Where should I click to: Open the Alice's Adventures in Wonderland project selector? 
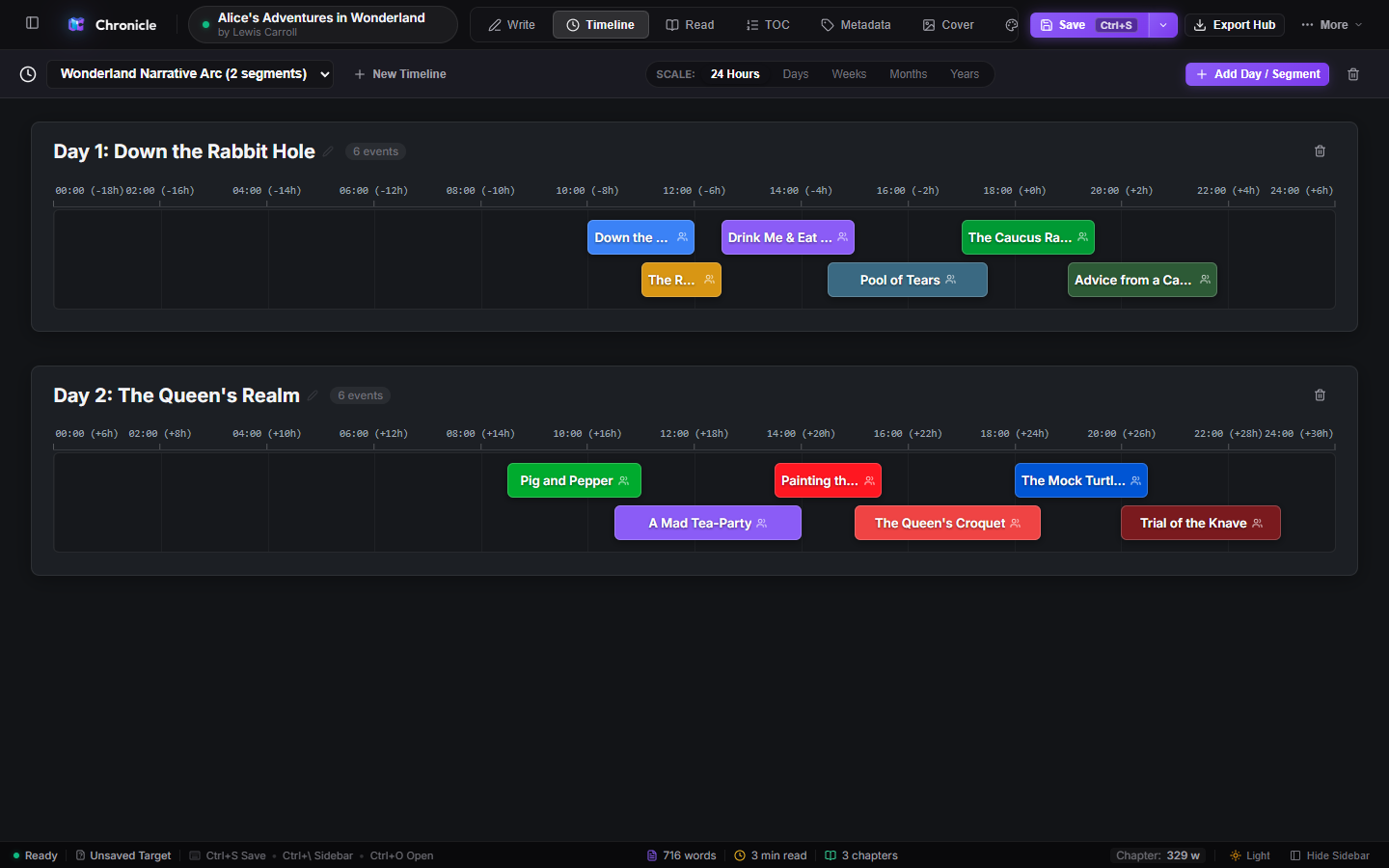tap(322, 25)
